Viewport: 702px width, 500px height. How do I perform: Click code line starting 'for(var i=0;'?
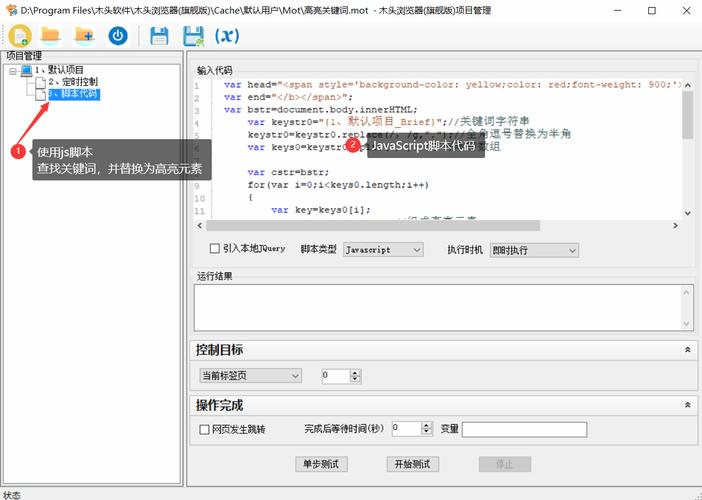[338, 185]
